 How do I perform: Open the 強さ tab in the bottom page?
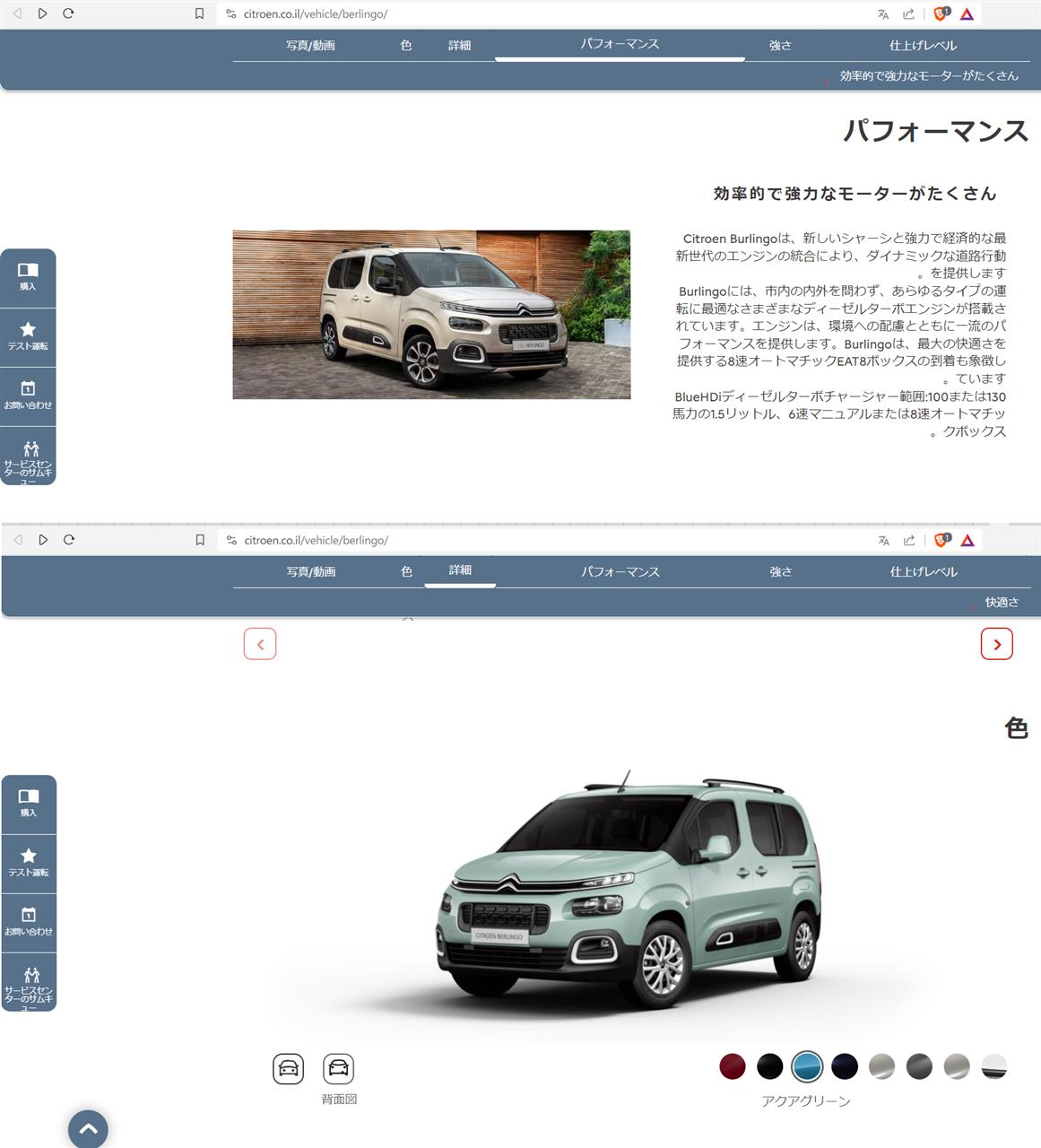pos(781,571)
